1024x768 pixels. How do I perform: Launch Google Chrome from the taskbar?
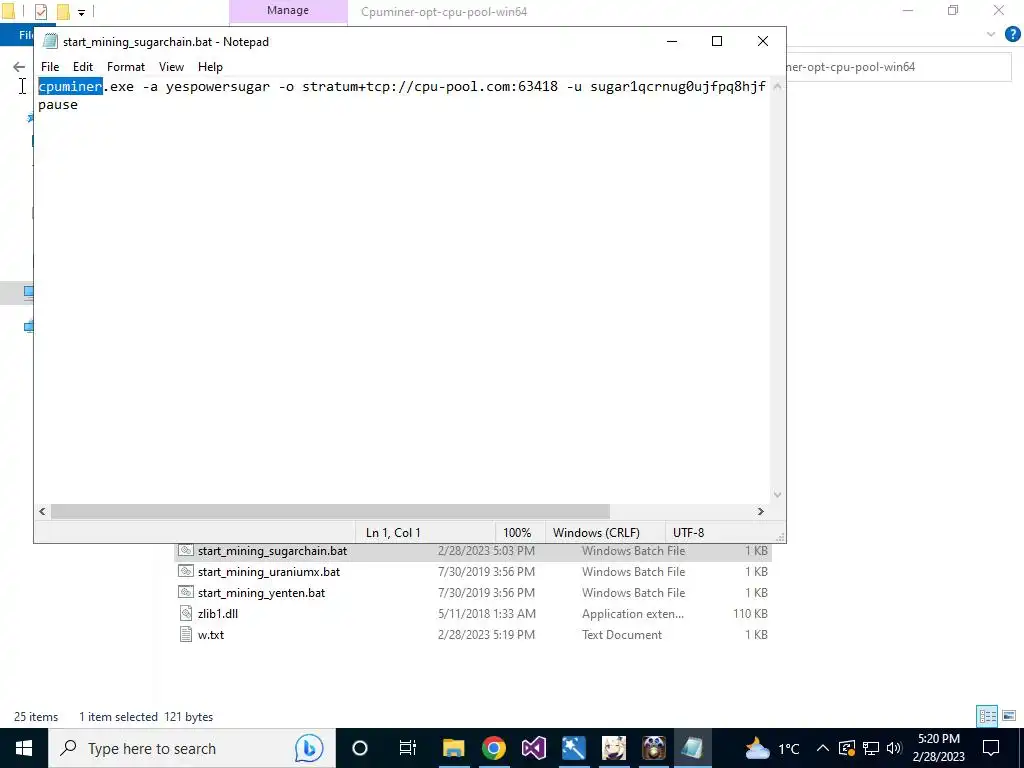point(494,748)
